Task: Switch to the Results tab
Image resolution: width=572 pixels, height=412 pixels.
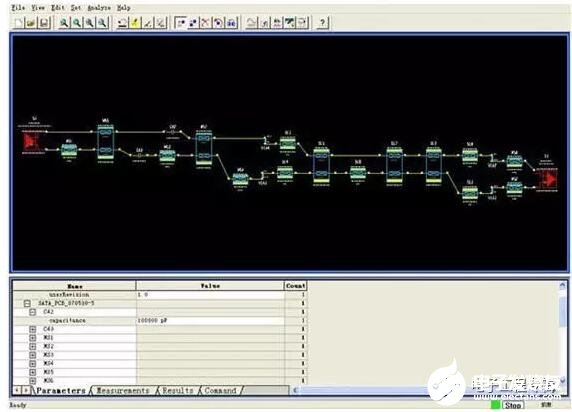Action: pos(178,390)
